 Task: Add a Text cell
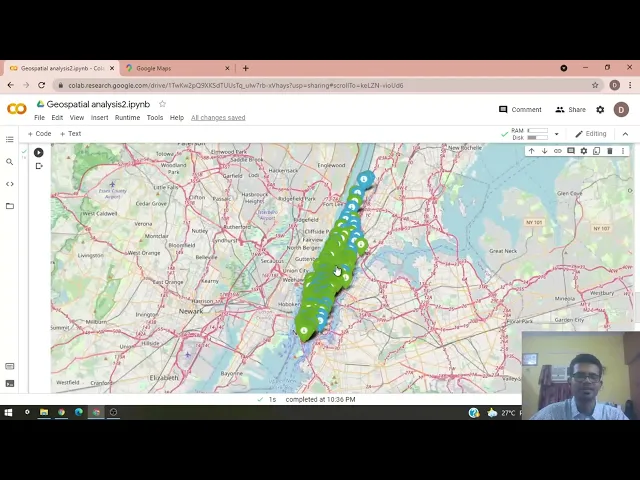click(x=71, y=133)
